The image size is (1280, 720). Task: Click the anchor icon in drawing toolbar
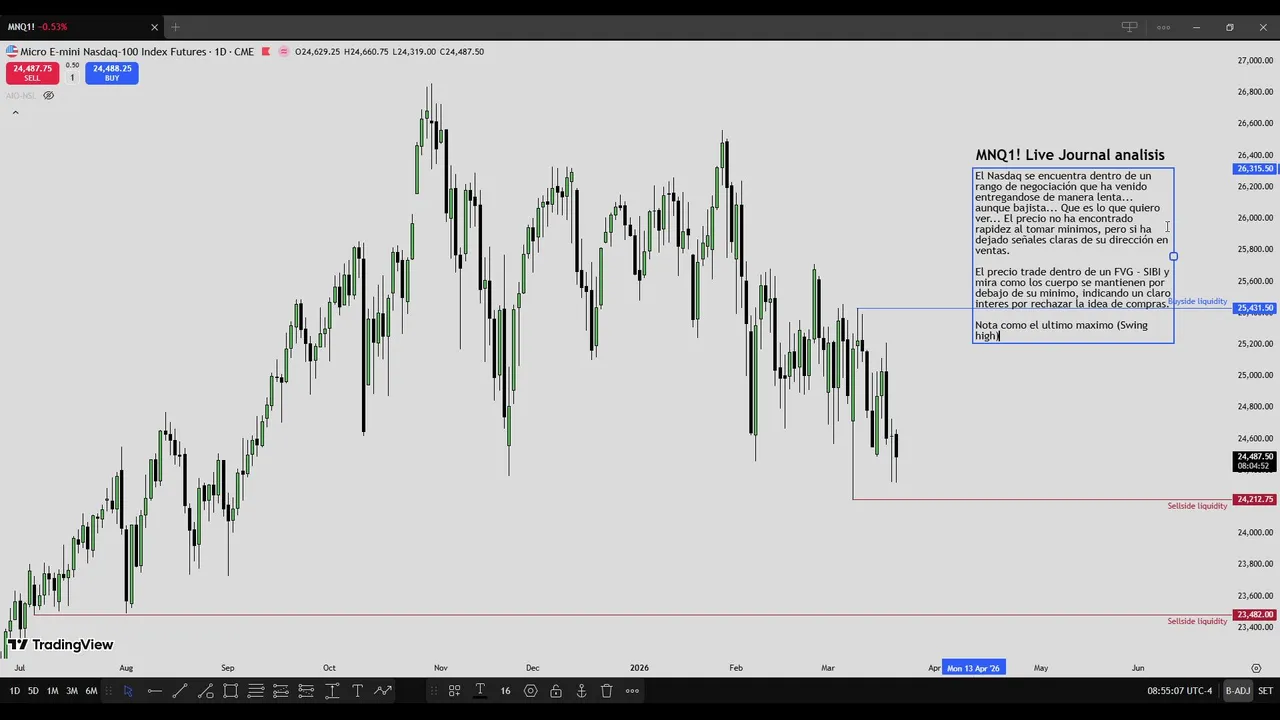pos(581,691)
